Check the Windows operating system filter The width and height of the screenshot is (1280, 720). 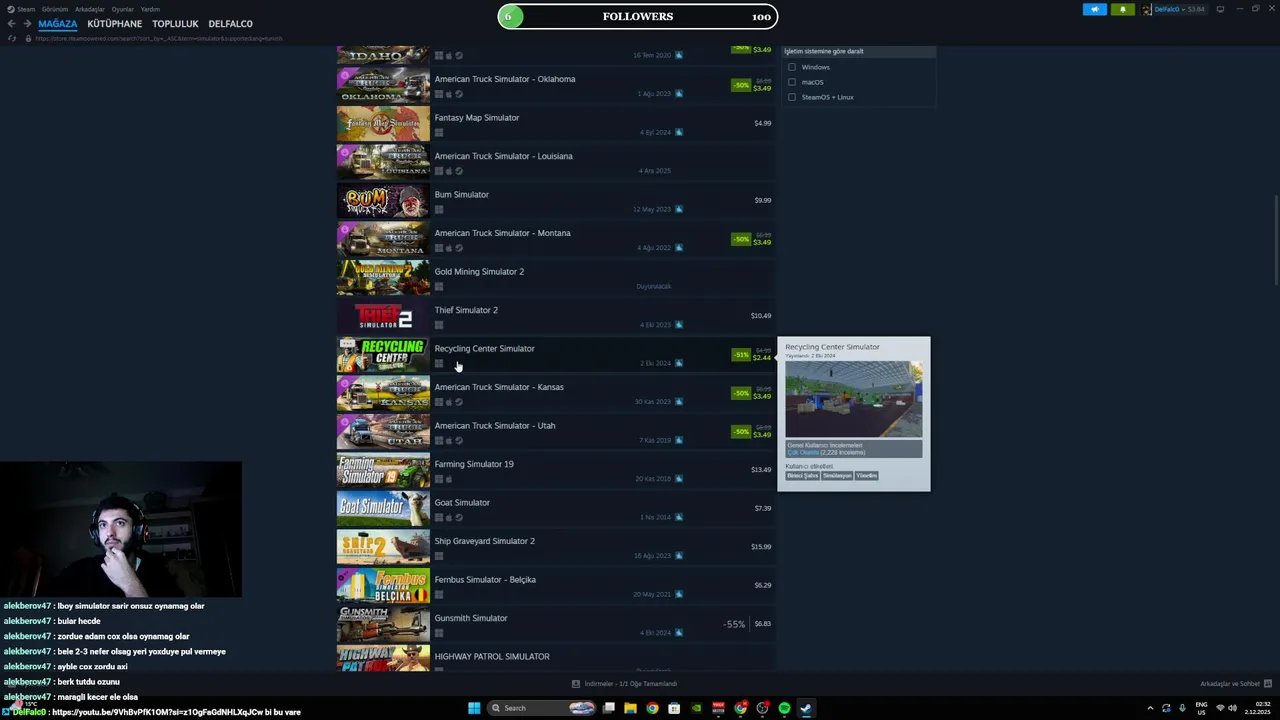pos(792,67)
